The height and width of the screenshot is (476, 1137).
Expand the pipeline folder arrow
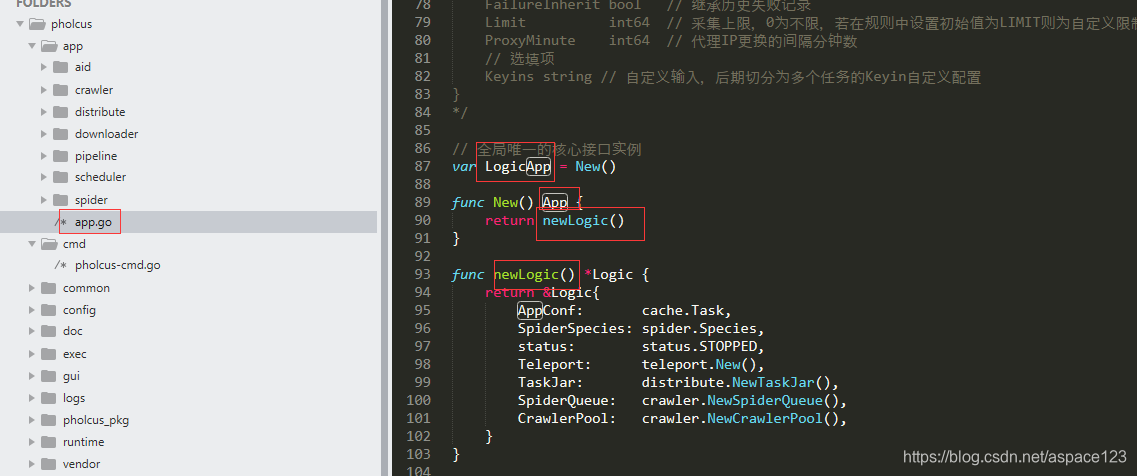[x=44, y=156]
